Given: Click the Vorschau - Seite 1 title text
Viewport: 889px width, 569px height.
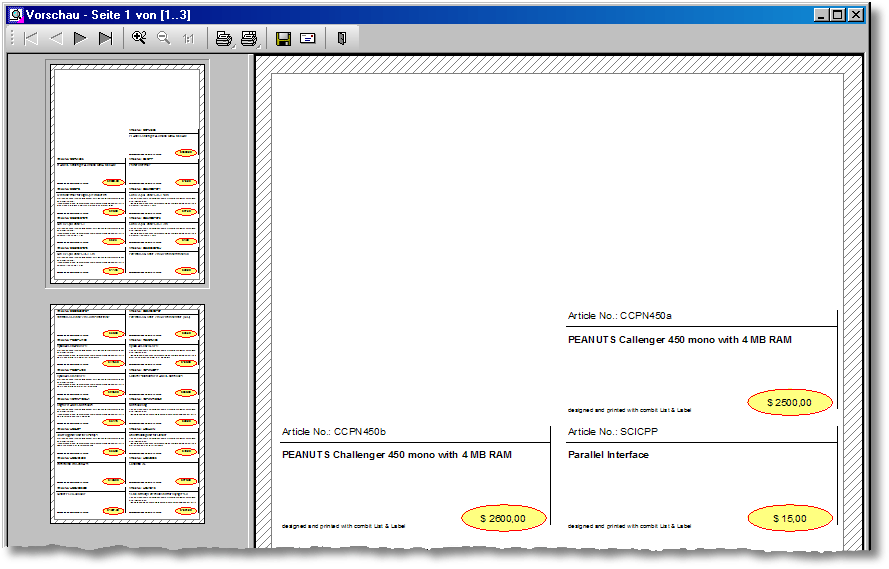Looking at the screenshot, I should tap(108, 15).
